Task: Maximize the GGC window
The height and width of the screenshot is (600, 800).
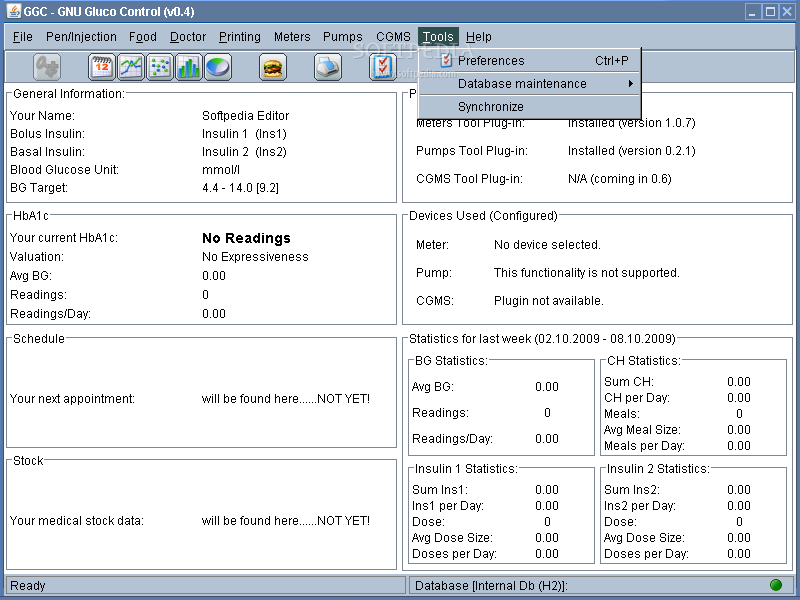Action: pos(770,11)
